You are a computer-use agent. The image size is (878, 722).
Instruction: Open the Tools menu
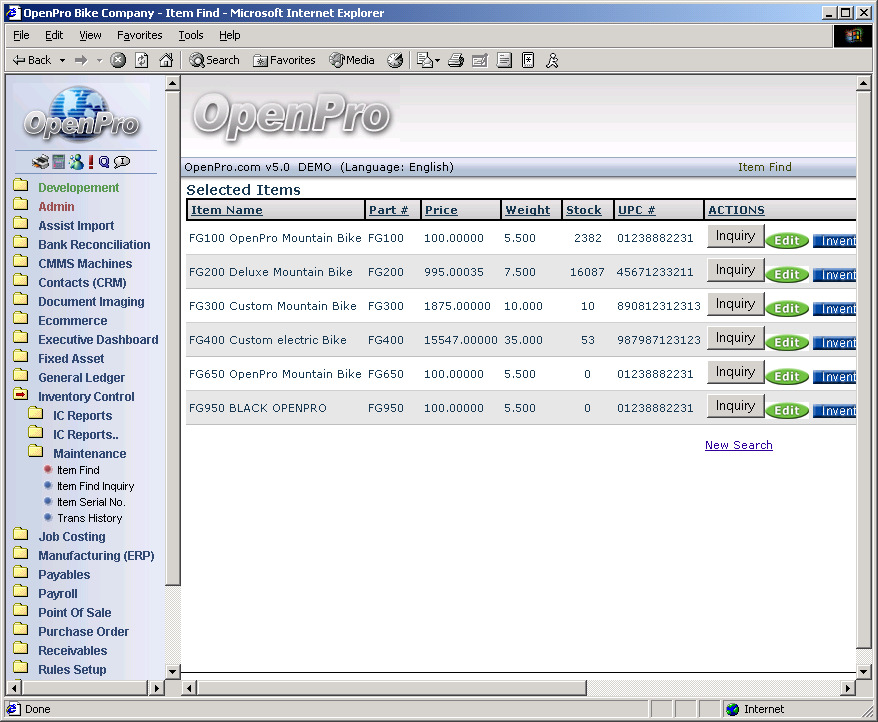tap(190, 35)
